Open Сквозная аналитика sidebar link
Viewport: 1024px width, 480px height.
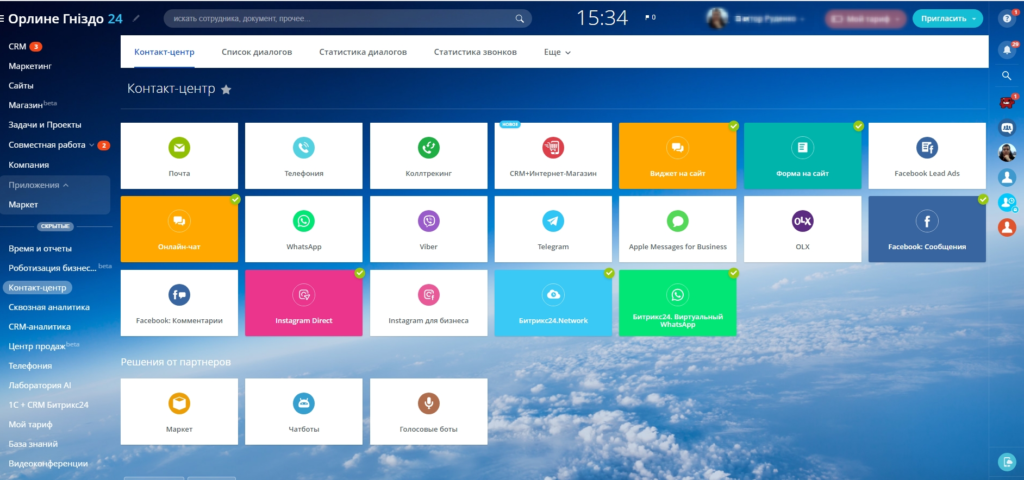click(49, 307)
